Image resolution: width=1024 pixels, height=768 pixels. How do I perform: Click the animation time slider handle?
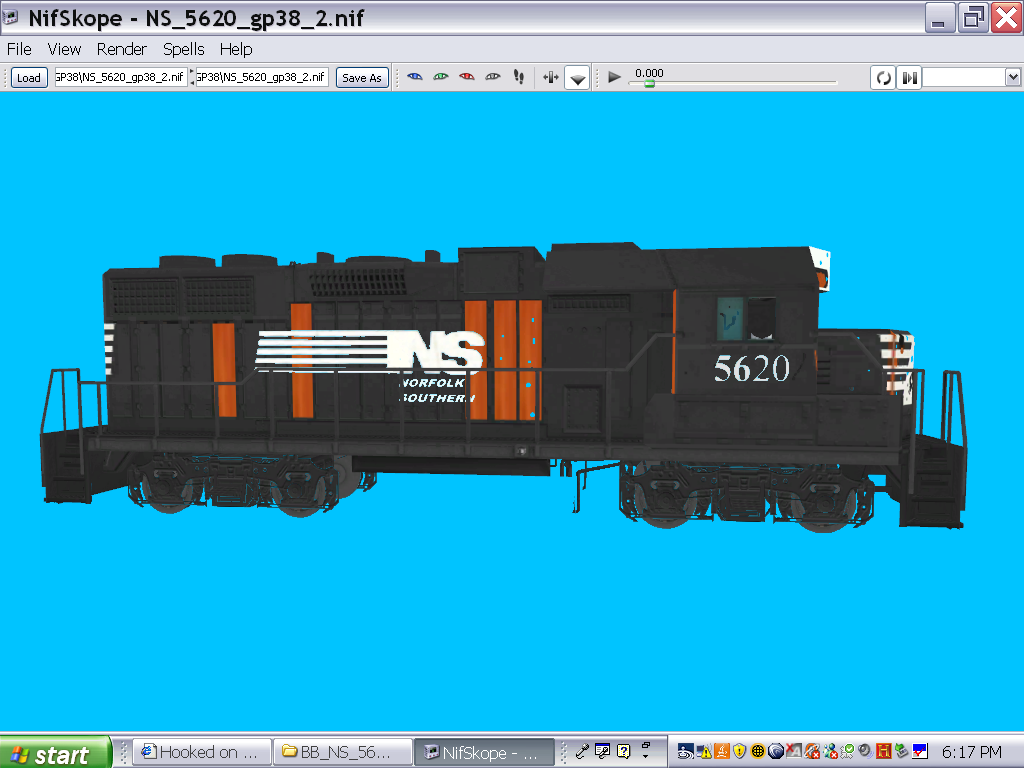tap(649, 84)
